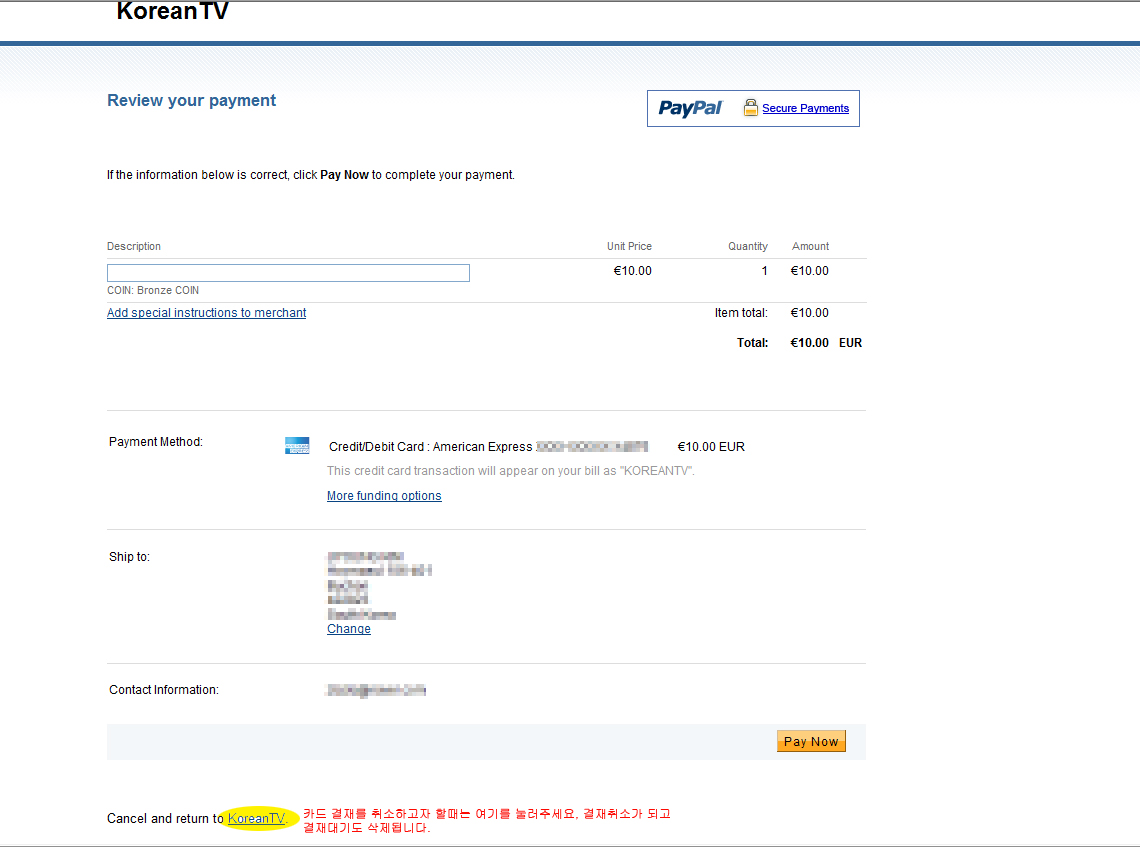Screen dimensions: 1140x848
Task: Cancel and return via KoreanTV link
Action: coord(256,819)
